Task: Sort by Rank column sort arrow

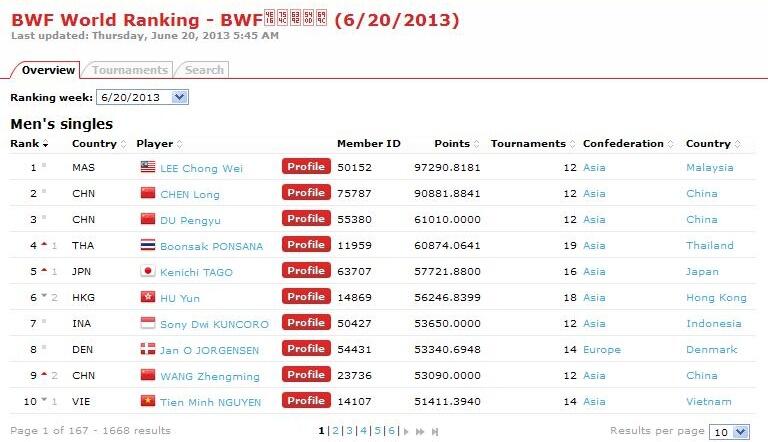Action: tap(46, 144)
